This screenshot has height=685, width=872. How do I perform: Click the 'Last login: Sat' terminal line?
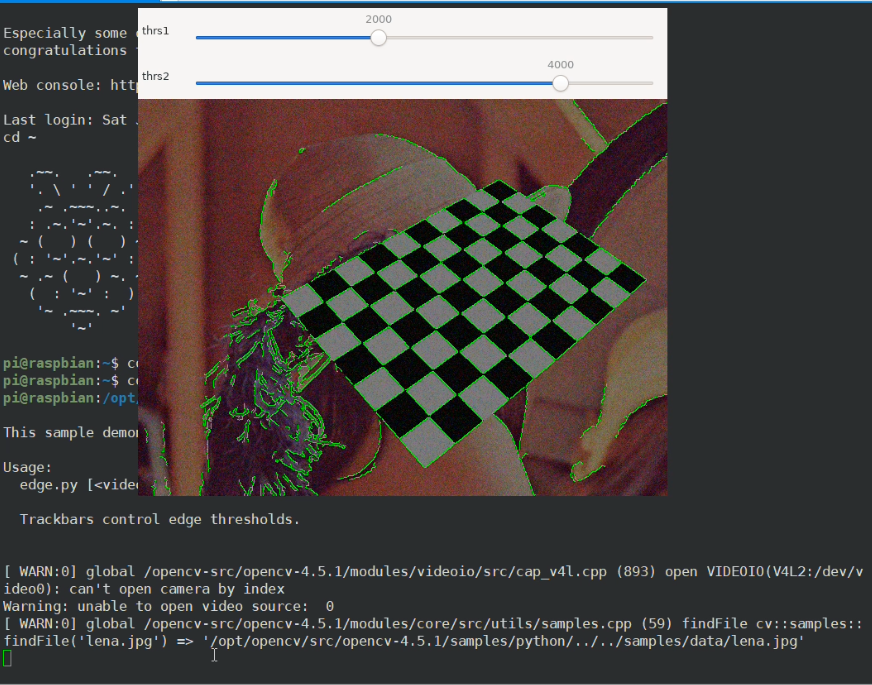click(x=70, y=120)
